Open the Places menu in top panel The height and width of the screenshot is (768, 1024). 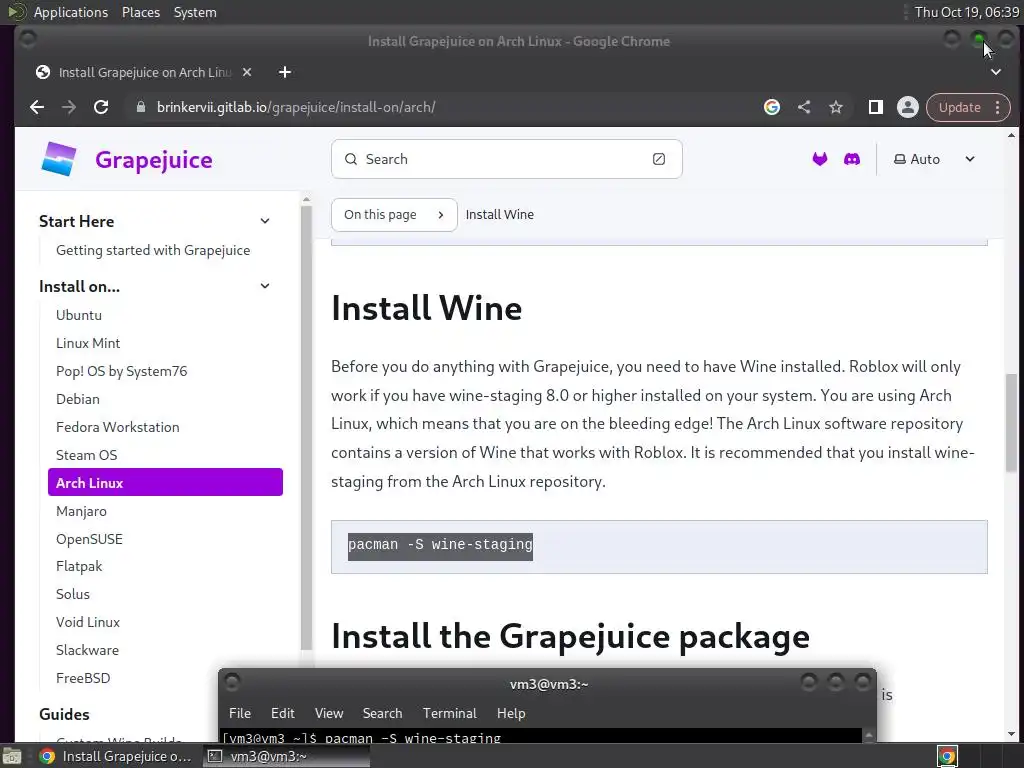pyautogui.click(x=140, y=12)
